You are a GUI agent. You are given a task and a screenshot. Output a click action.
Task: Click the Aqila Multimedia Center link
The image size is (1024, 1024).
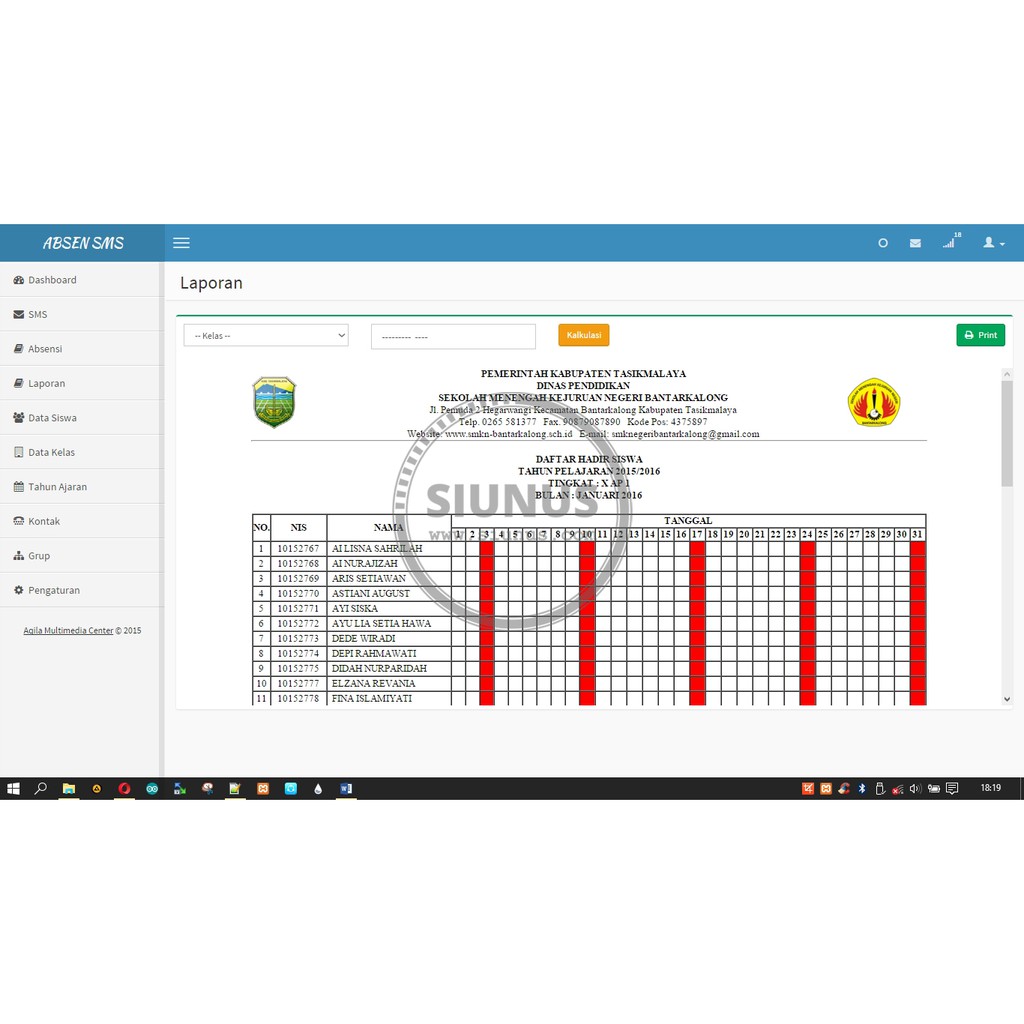pos(68,631)
